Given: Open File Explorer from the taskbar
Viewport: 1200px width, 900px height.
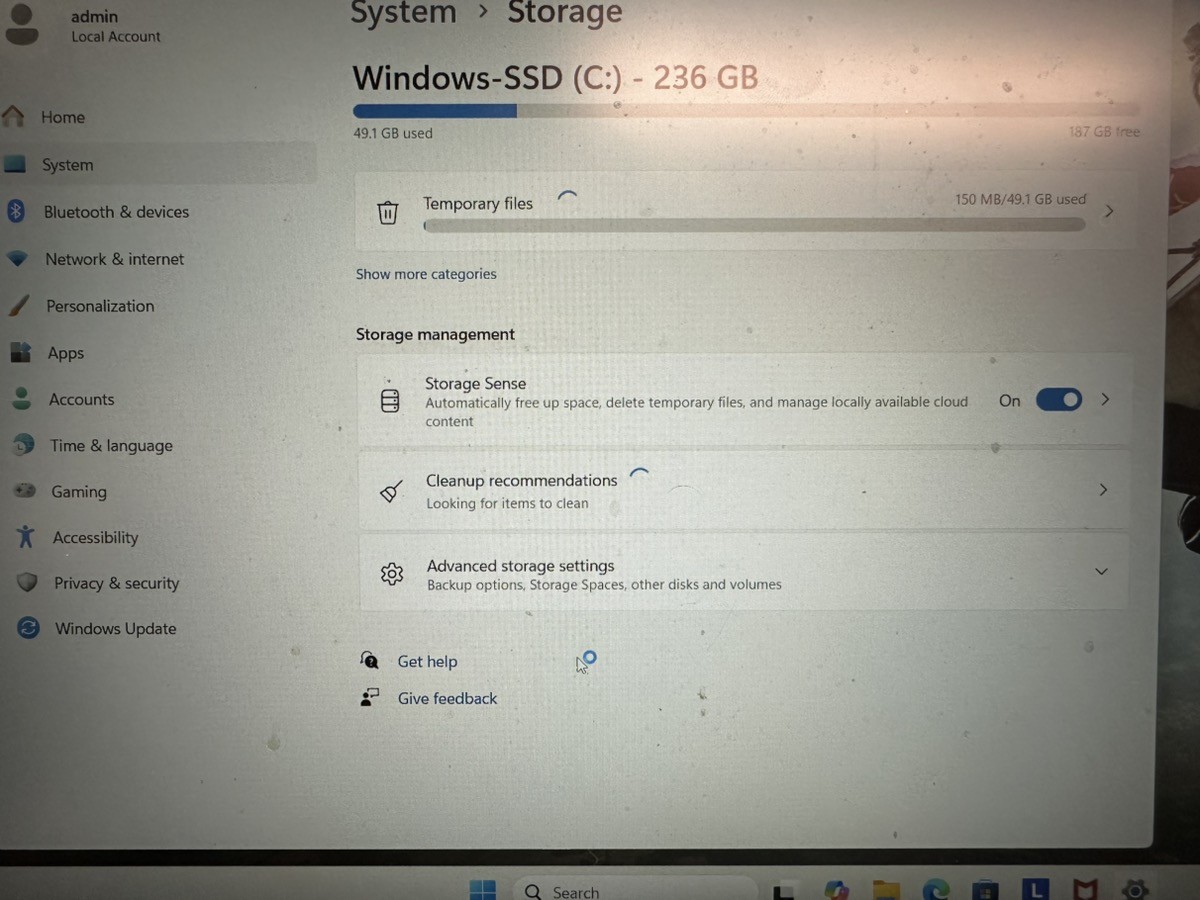Looking at the screenshot, I should tap(886, 890).
